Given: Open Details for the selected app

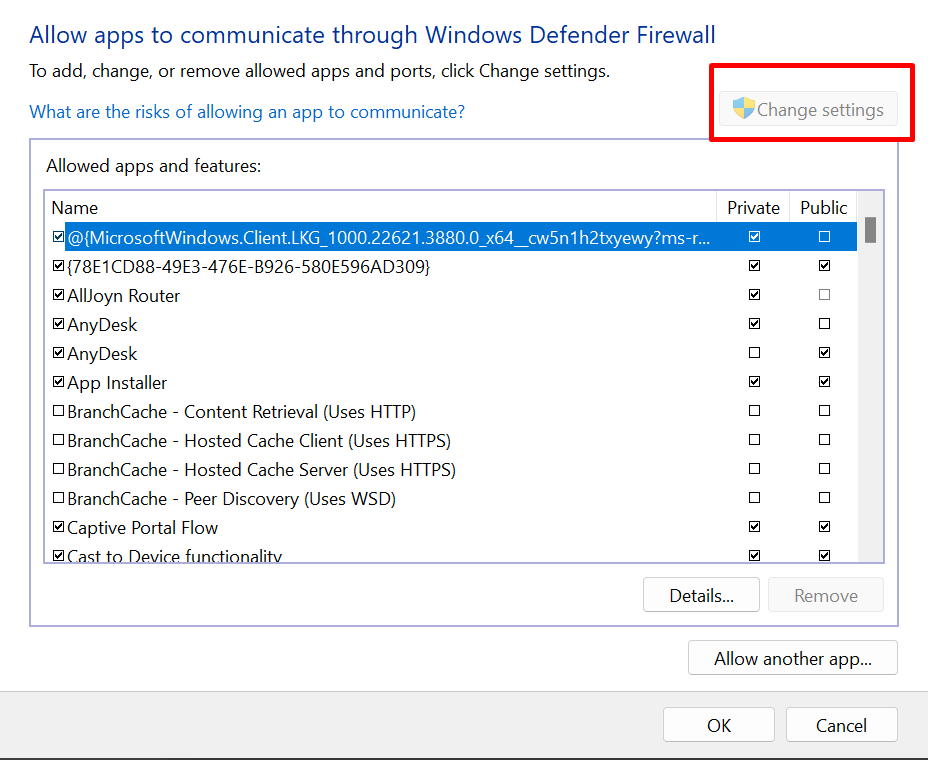Looking at the screenshot, I should 701,596.
